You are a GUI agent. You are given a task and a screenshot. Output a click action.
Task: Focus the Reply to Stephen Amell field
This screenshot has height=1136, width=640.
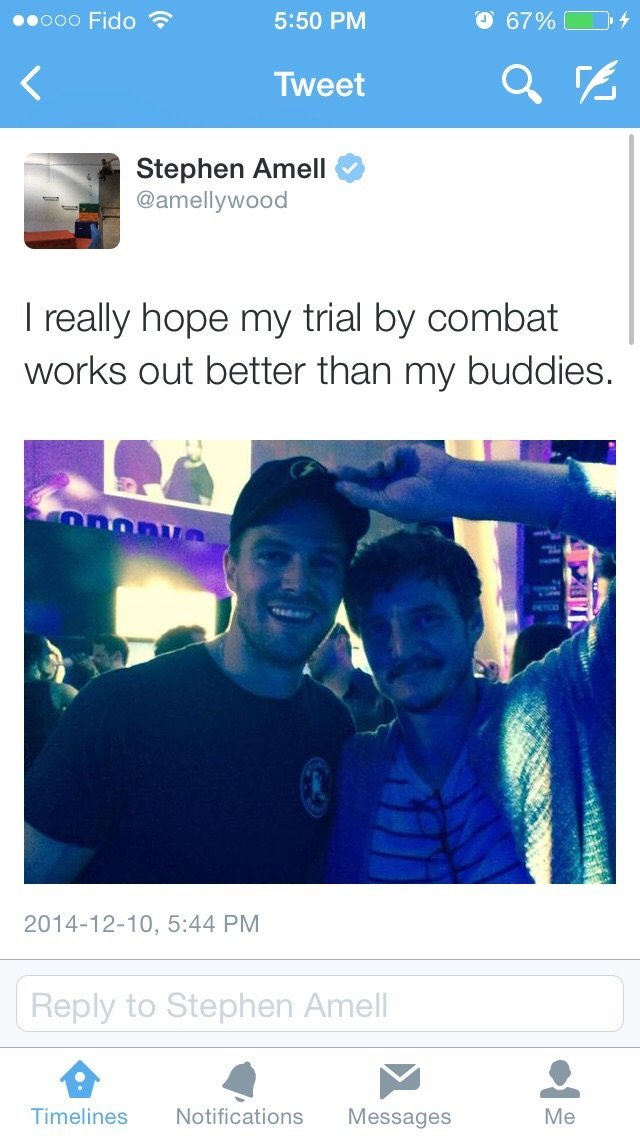click(x=320, y=1003)
